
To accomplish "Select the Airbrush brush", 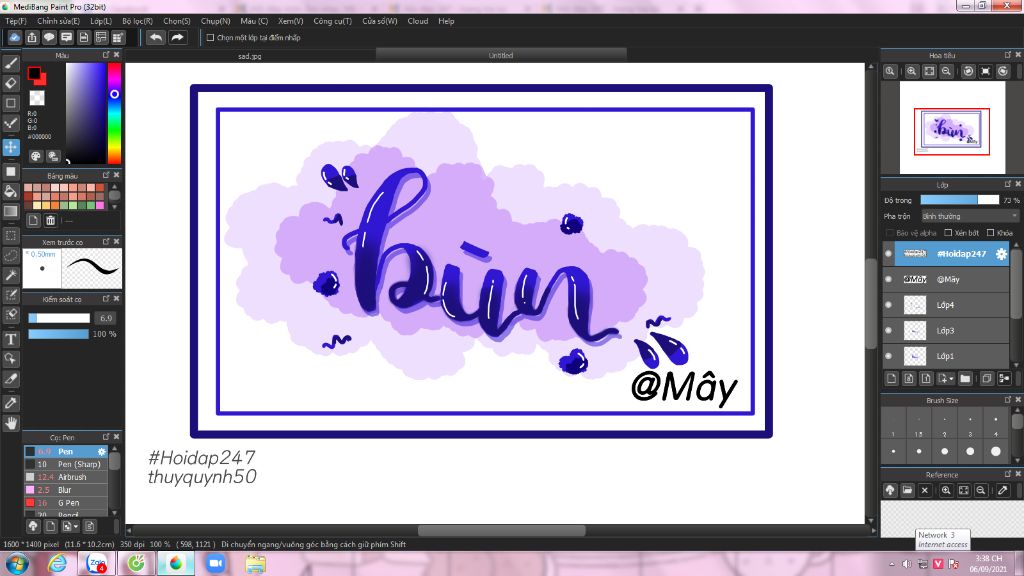I will (x=65, y=477).
